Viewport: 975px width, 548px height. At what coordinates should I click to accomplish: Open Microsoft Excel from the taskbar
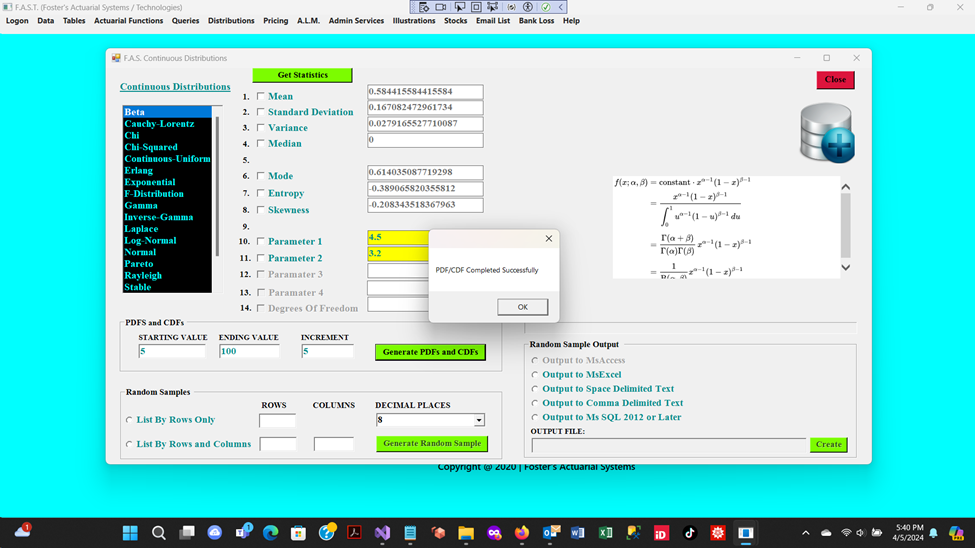point(605,534)
